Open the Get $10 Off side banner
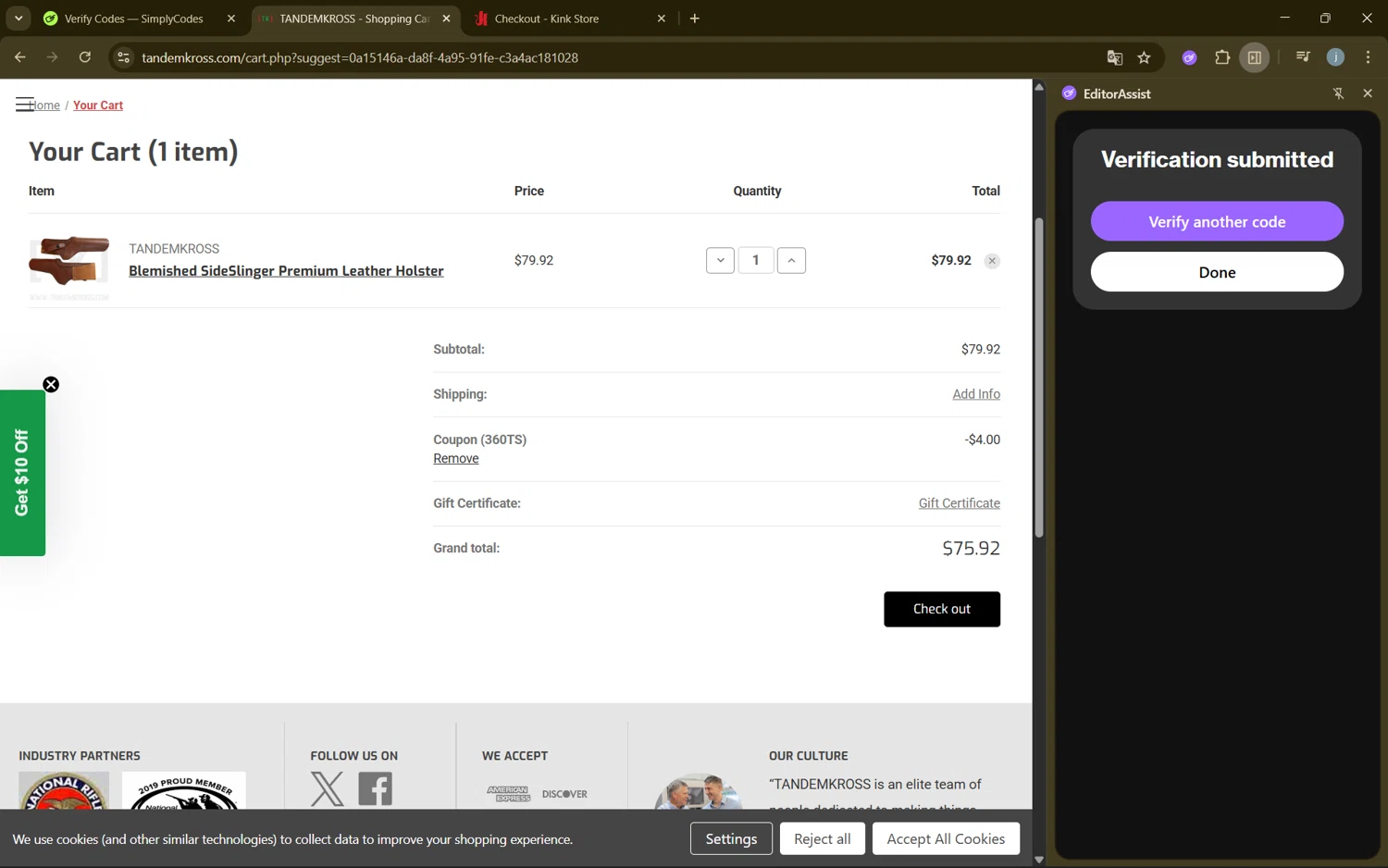Image resolution: width=1388 pixels, height=868 pixels. (22, 473)
